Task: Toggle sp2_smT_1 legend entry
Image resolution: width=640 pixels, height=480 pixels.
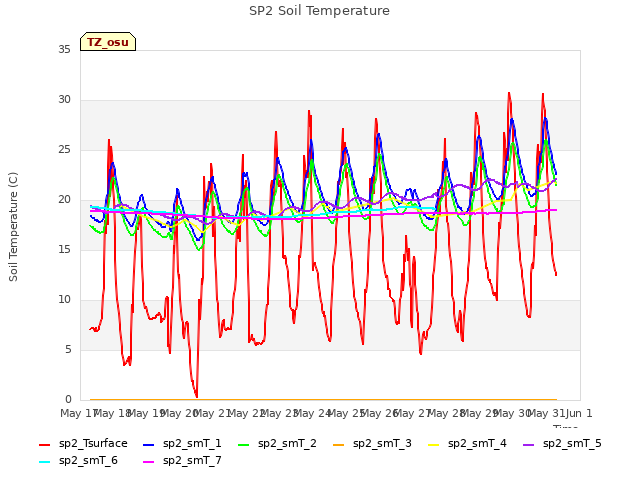Action: coord(182,444)
